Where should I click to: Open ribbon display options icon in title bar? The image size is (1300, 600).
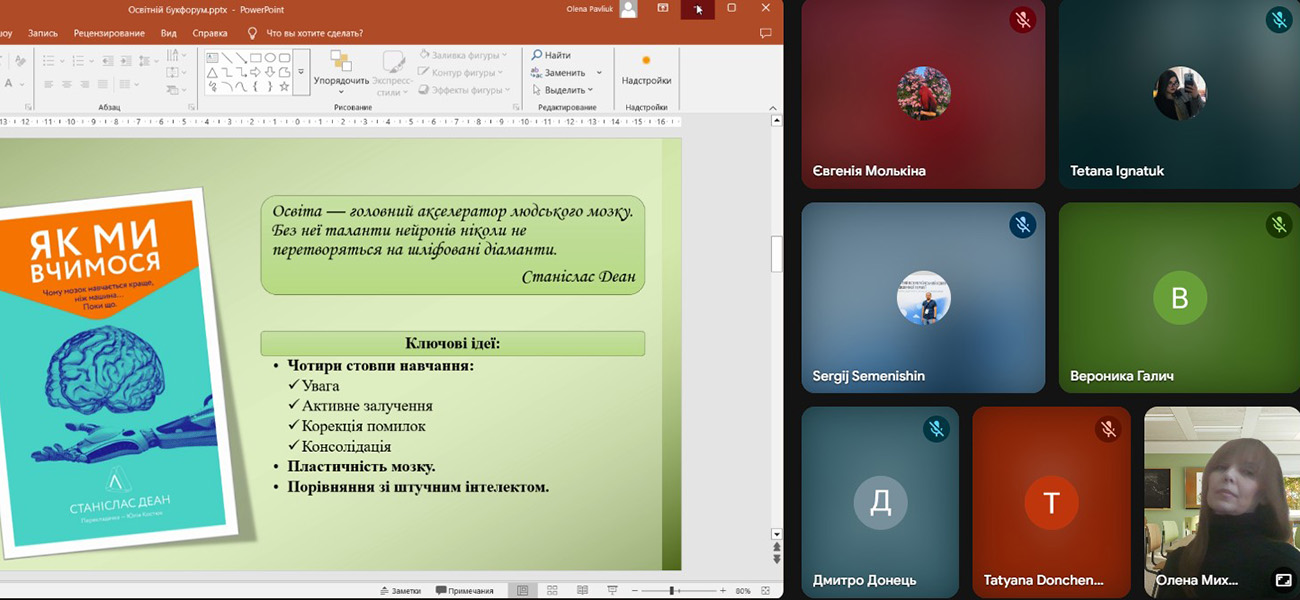point(662,8)
